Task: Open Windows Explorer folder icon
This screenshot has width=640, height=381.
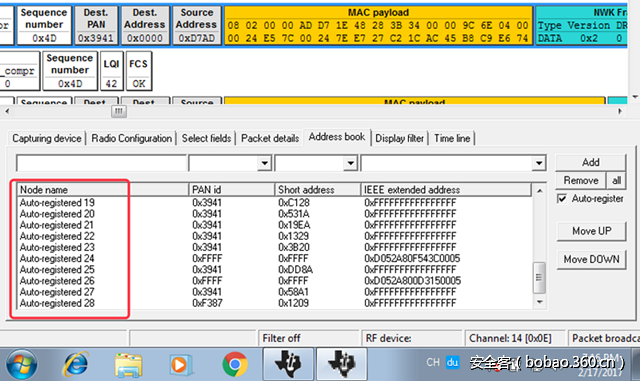Action: (128, 365)
